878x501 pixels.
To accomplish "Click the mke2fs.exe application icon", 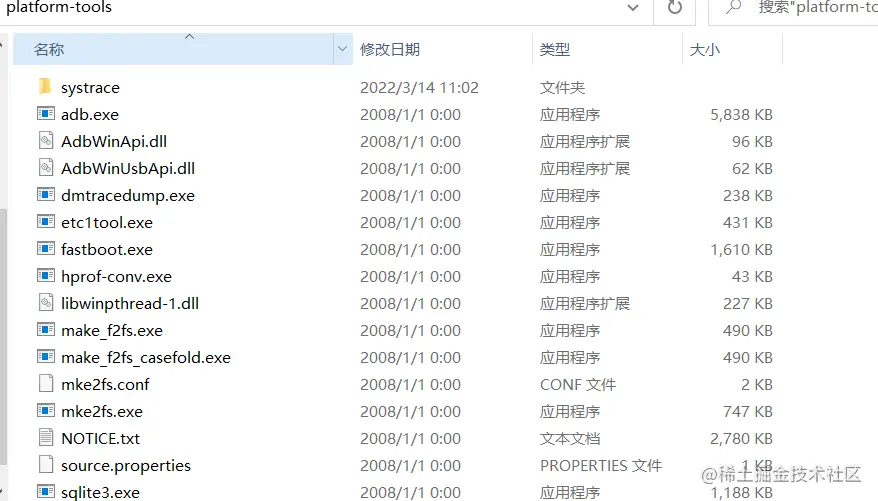I will click(x=46, y=410).
